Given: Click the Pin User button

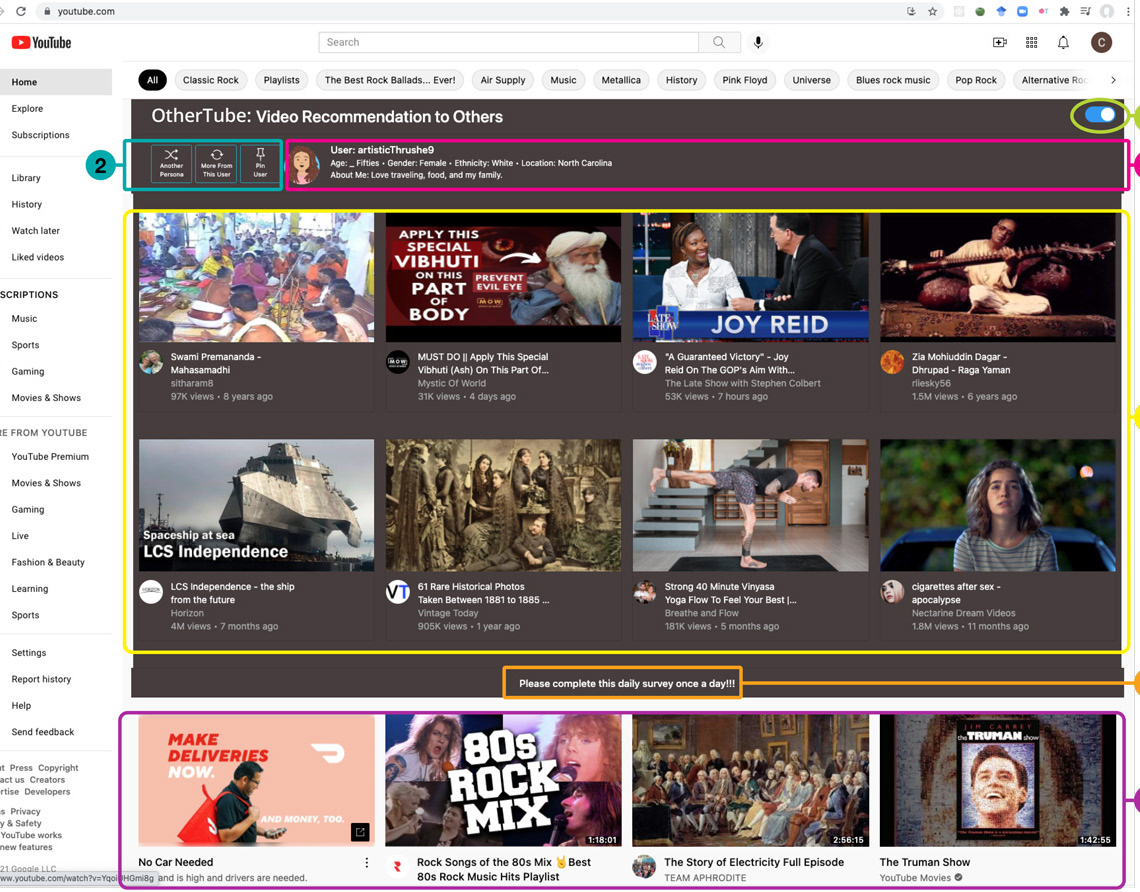Looking at the screenshot, I should coord(260,164).
